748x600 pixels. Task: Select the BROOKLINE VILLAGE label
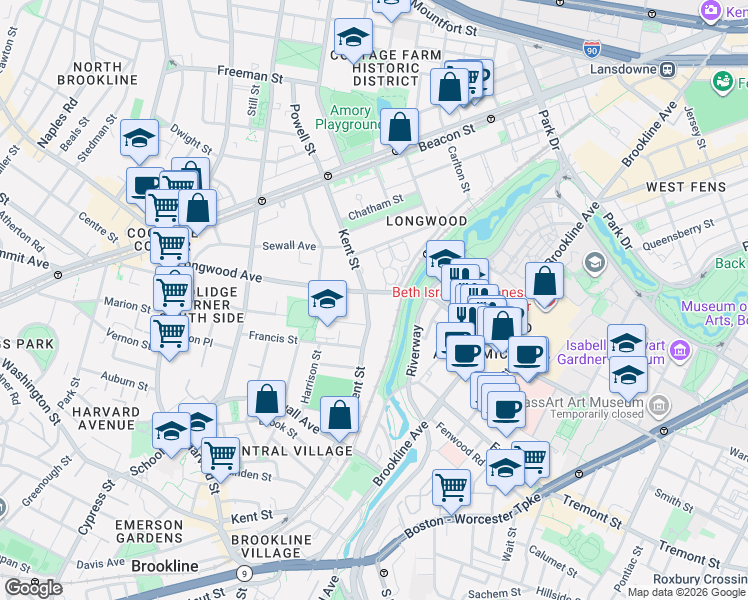[x=271, y=547]
